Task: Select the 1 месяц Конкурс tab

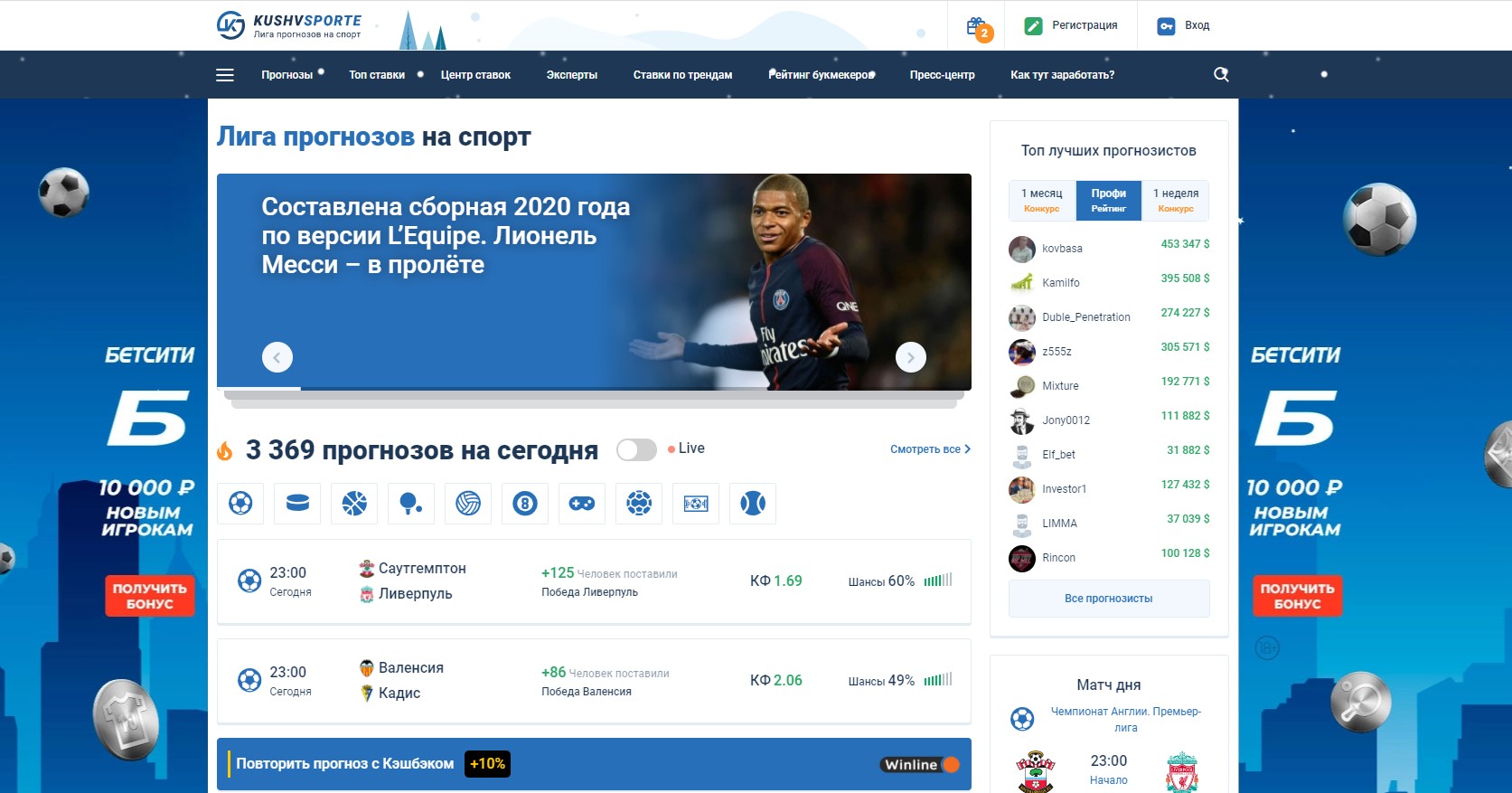Action: point(1042,200)
